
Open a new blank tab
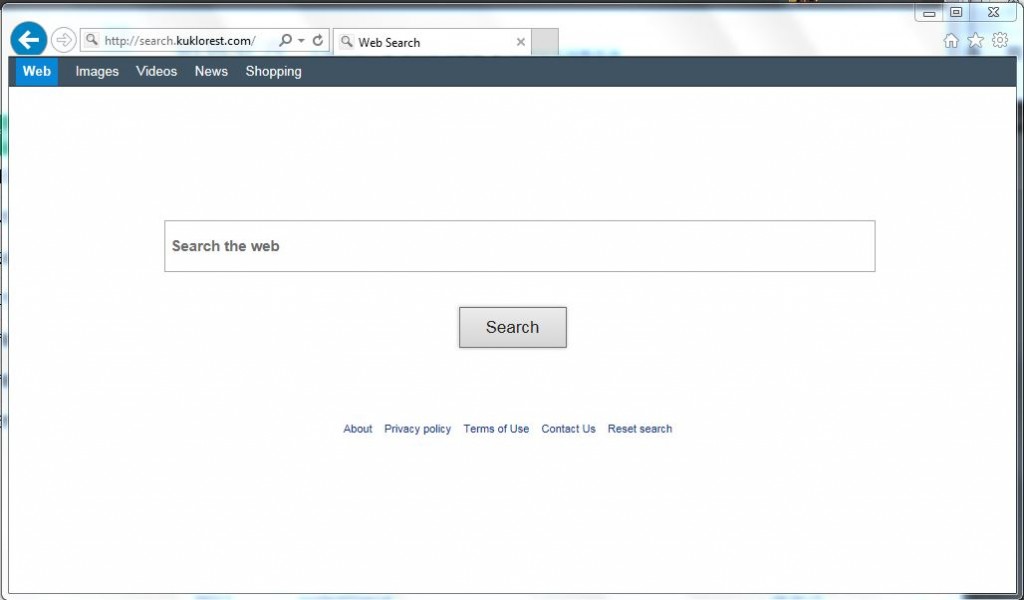click(x=545, y=42)
